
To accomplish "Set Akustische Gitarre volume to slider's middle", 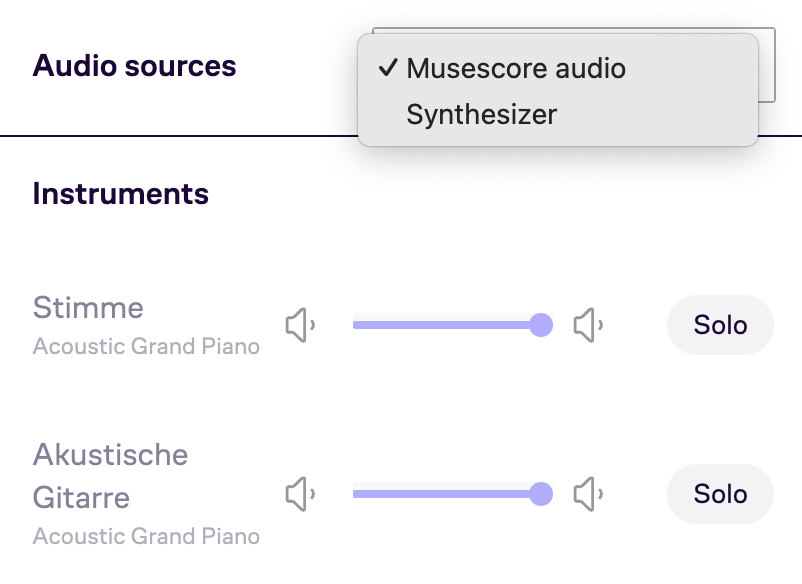I will (x=453, y=494).
